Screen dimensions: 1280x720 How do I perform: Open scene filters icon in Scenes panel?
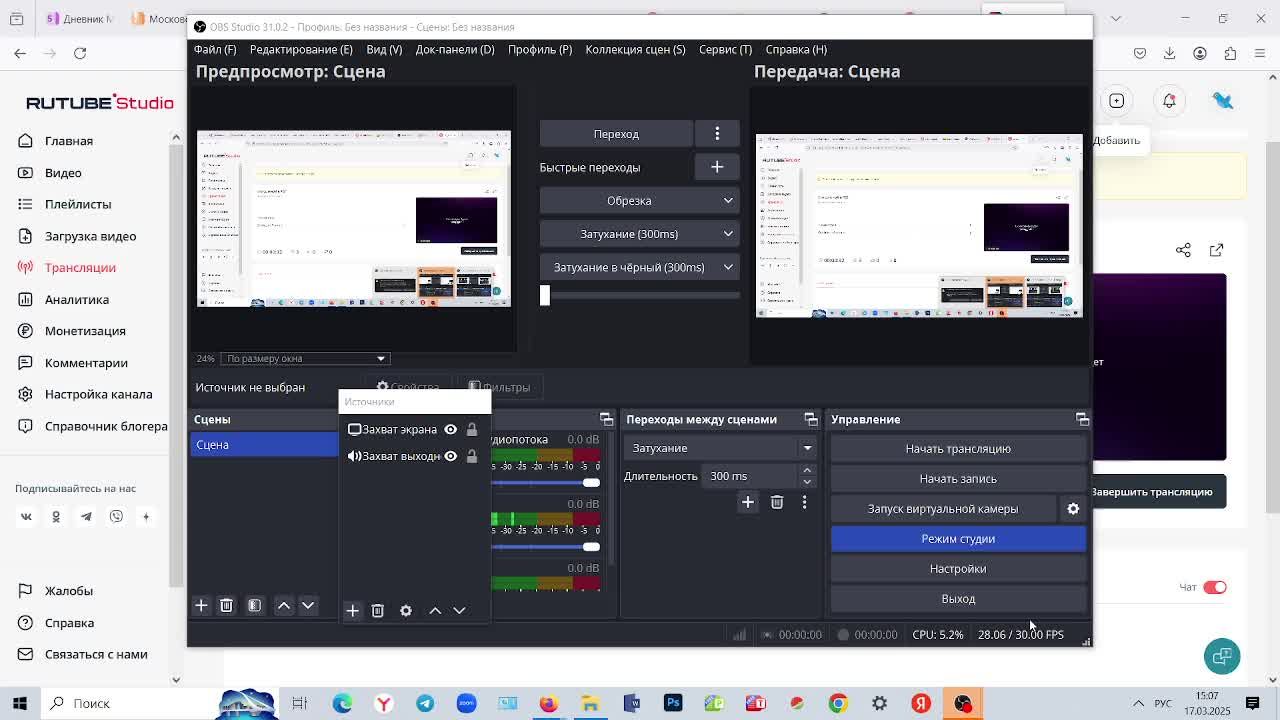(x=254, y=605)
